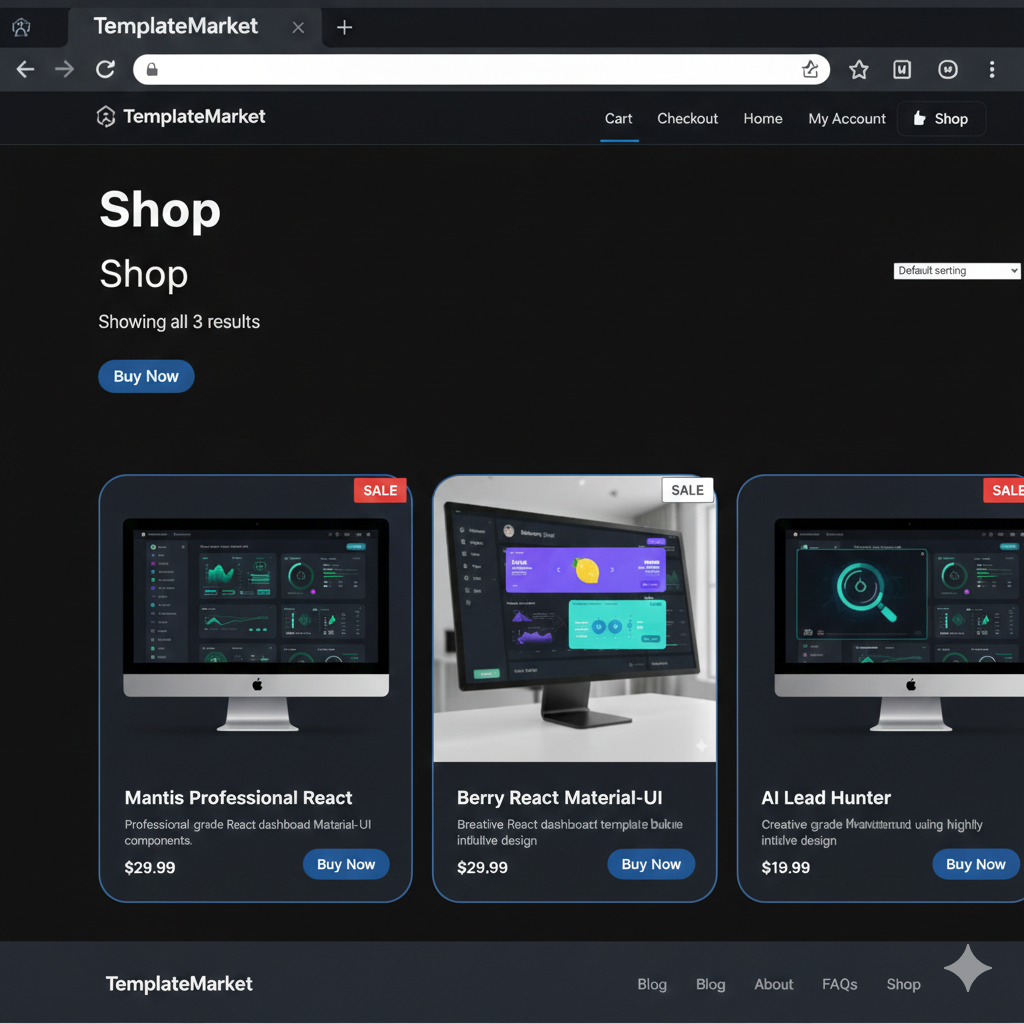Click the padlock security icon in the address bar
The height and width of the screenshot is (1024, 1024).
pyautogui.click(x=152, y=69)
